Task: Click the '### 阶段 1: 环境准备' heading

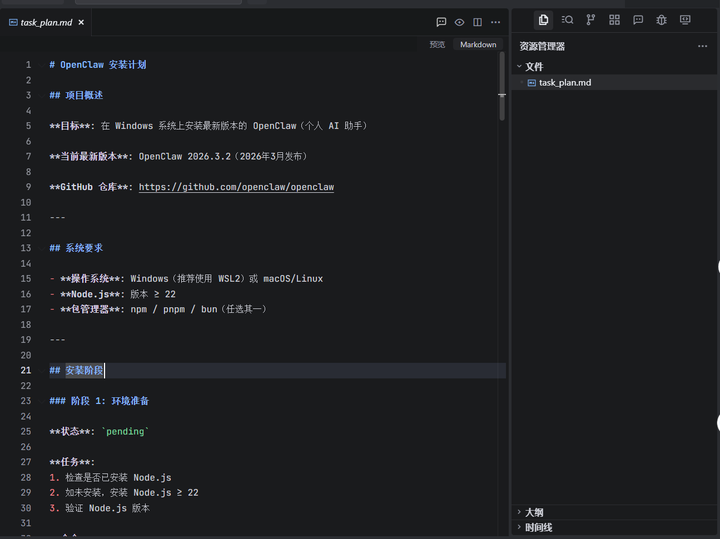Action: (x=99, y=401)
